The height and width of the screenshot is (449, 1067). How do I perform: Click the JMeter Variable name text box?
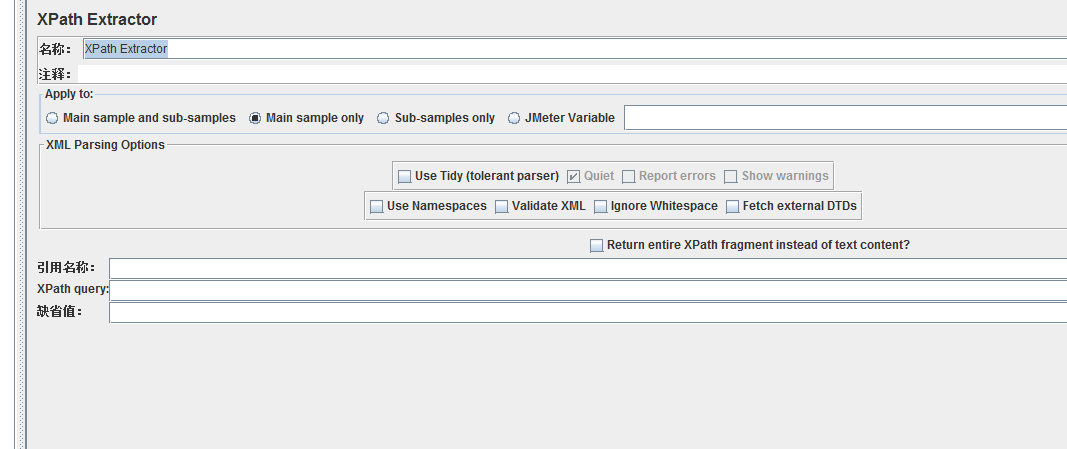point(846,118)
